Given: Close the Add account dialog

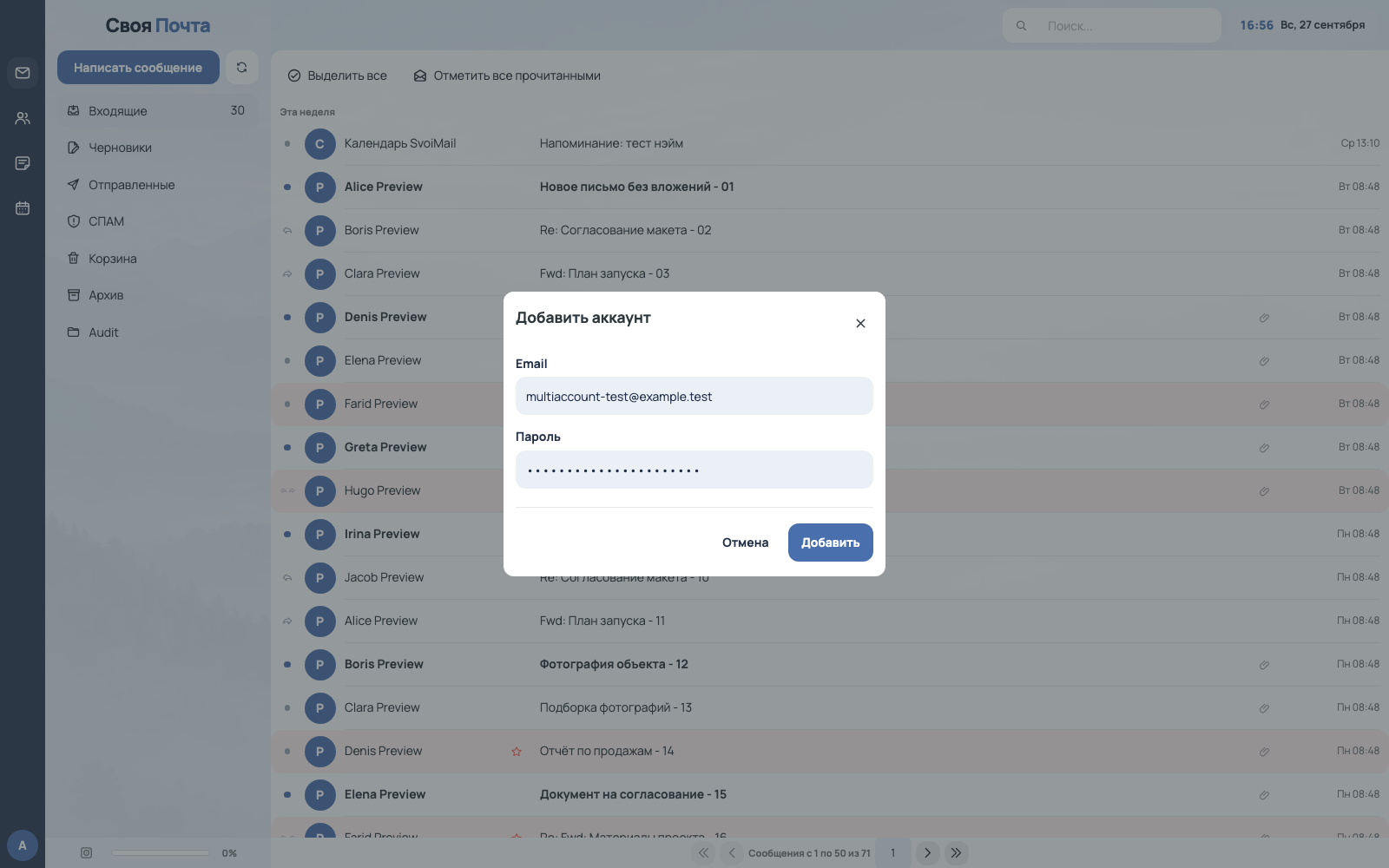Looking at the screenshot, I should 860,323.
